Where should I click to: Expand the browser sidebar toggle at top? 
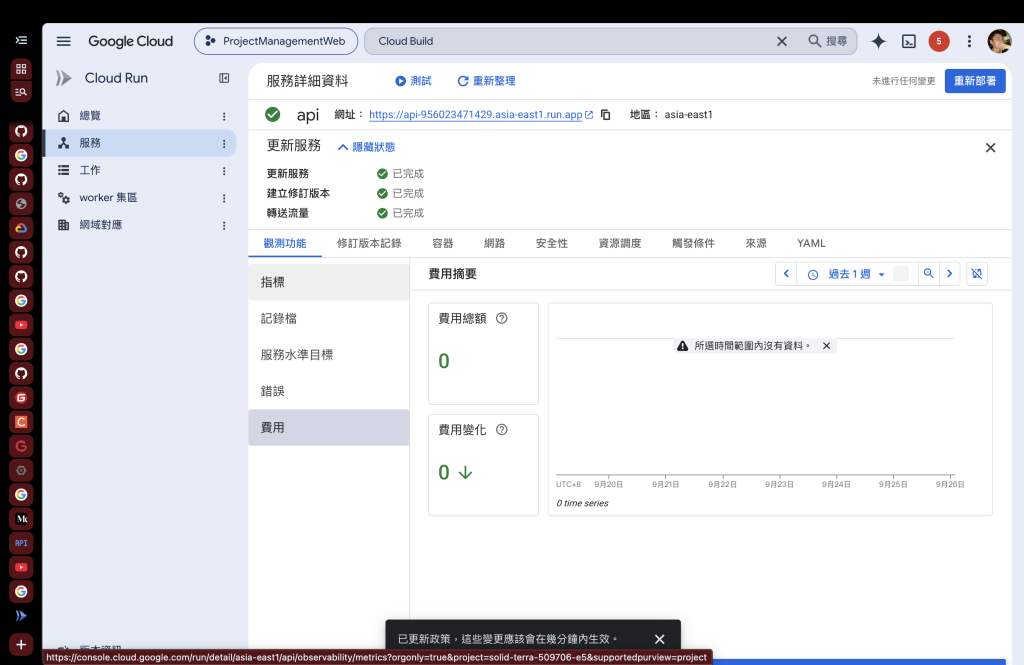21,41
